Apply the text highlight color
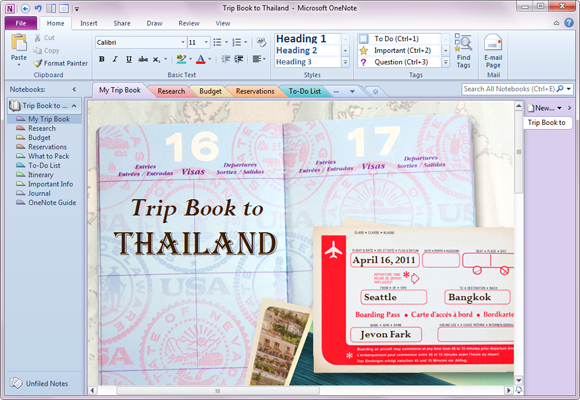 pyautogui.click(x=181, y=59)
